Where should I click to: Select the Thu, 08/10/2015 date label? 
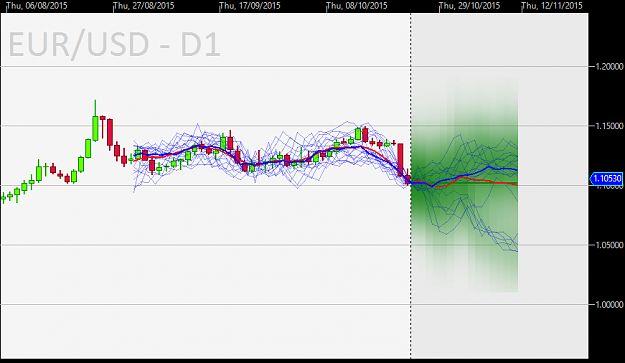[357, 6]
